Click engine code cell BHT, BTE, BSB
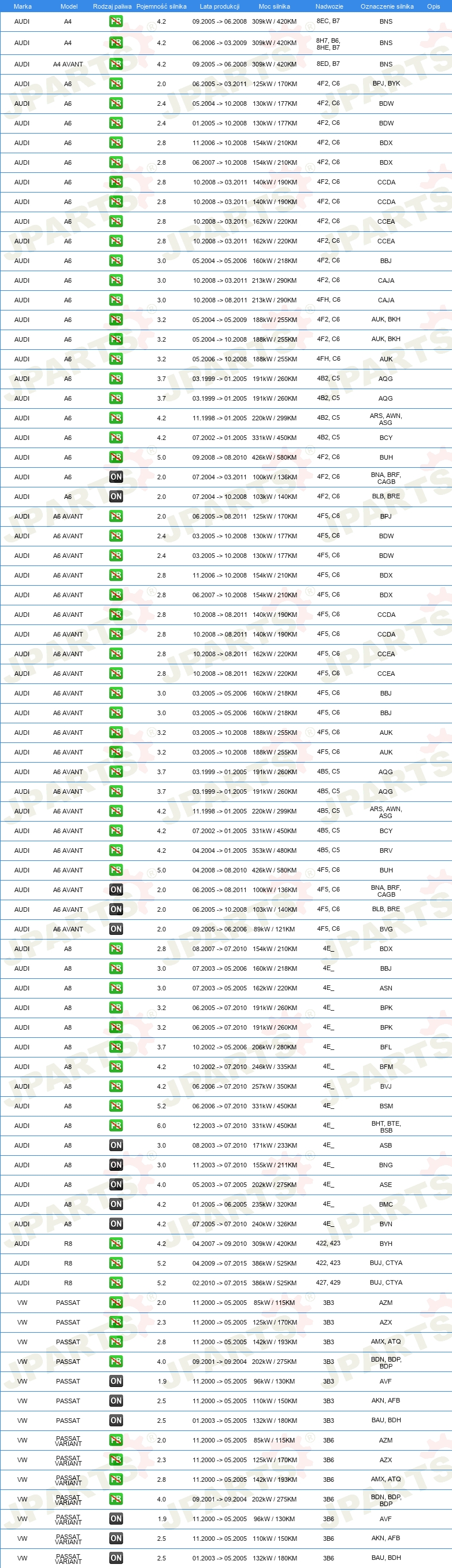The height and width of the screenshot is (1568, 452). tap(386, 1127)
